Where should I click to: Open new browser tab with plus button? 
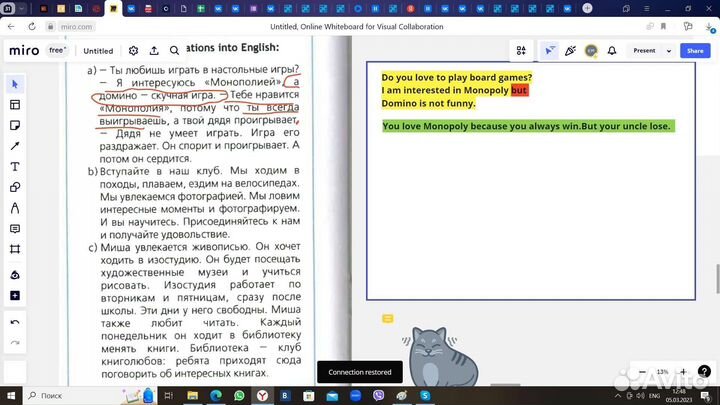587,8
